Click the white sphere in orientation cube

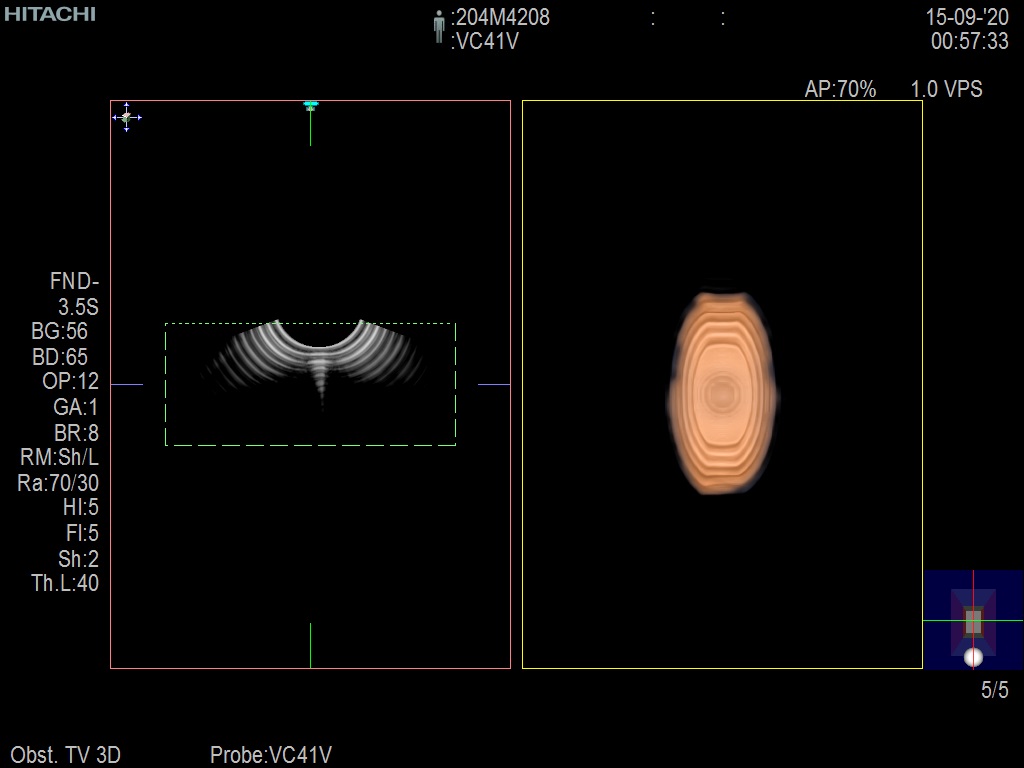pyautogui.click(x=973, y=657)
